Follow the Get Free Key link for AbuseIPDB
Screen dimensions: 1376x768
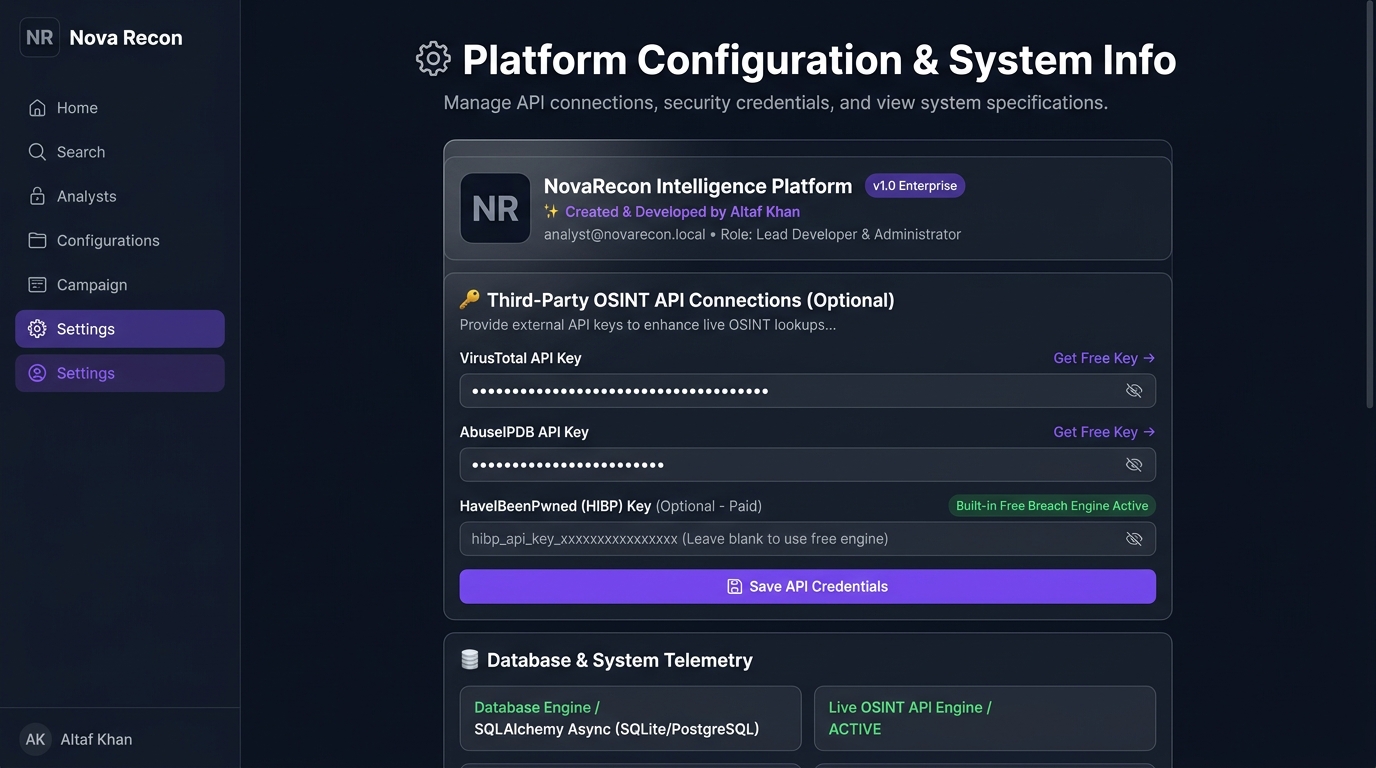click(x=1104, y=432)
